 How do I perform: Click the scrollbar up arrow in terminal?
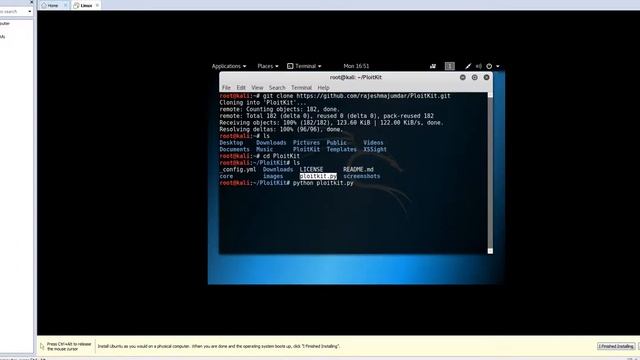tap(490, 95)
